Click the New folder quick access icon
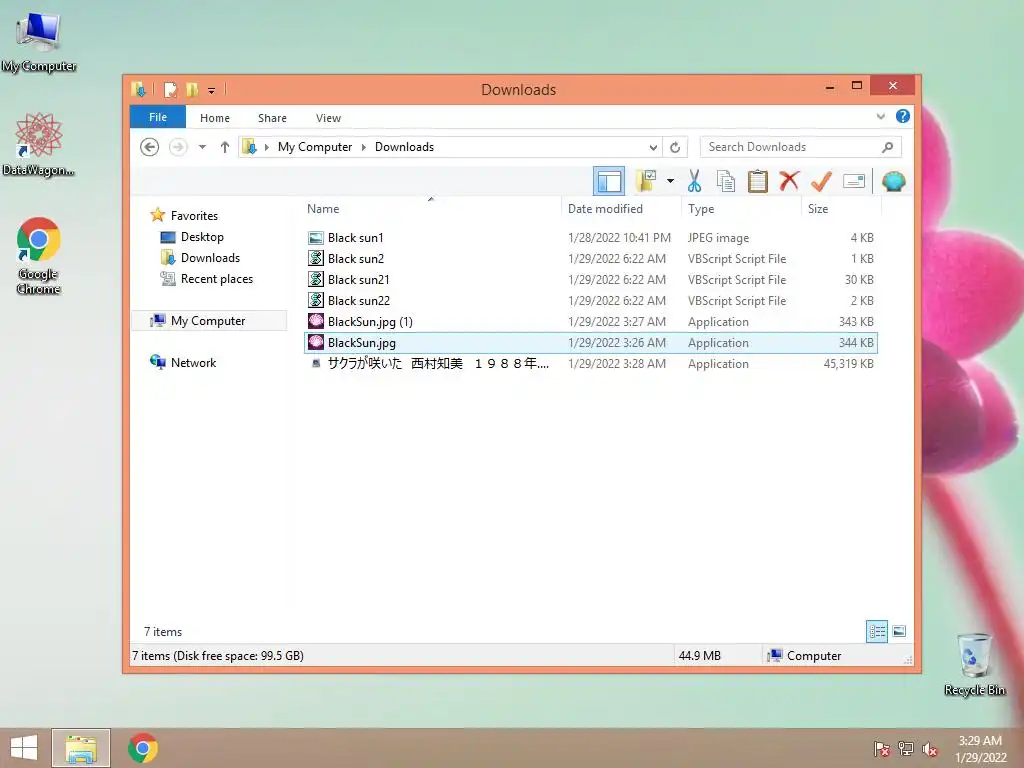1024x768 pixels. 192,89
